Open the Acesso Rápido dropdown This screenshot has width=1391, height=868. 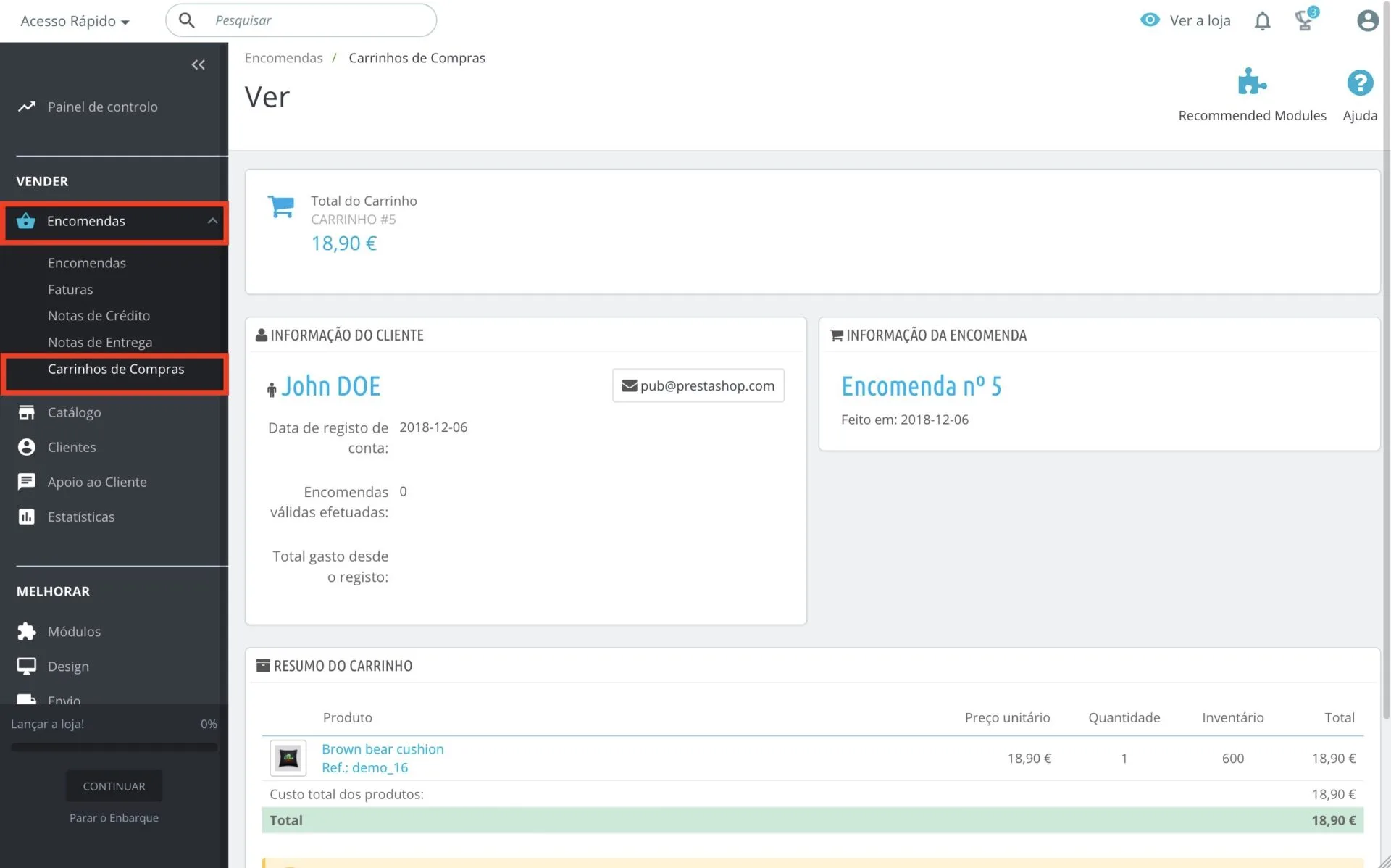75,21
